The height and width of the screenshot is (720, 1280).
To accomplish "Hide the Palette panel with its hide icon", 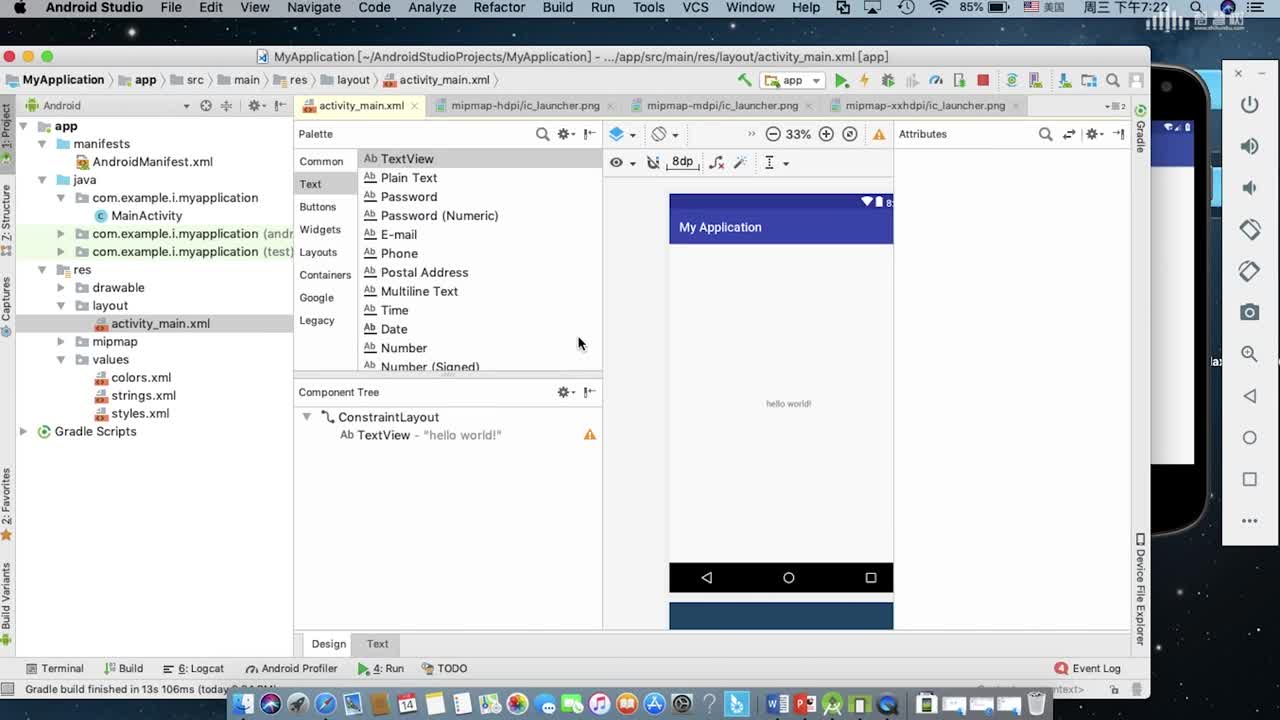I will click(590, 134).
